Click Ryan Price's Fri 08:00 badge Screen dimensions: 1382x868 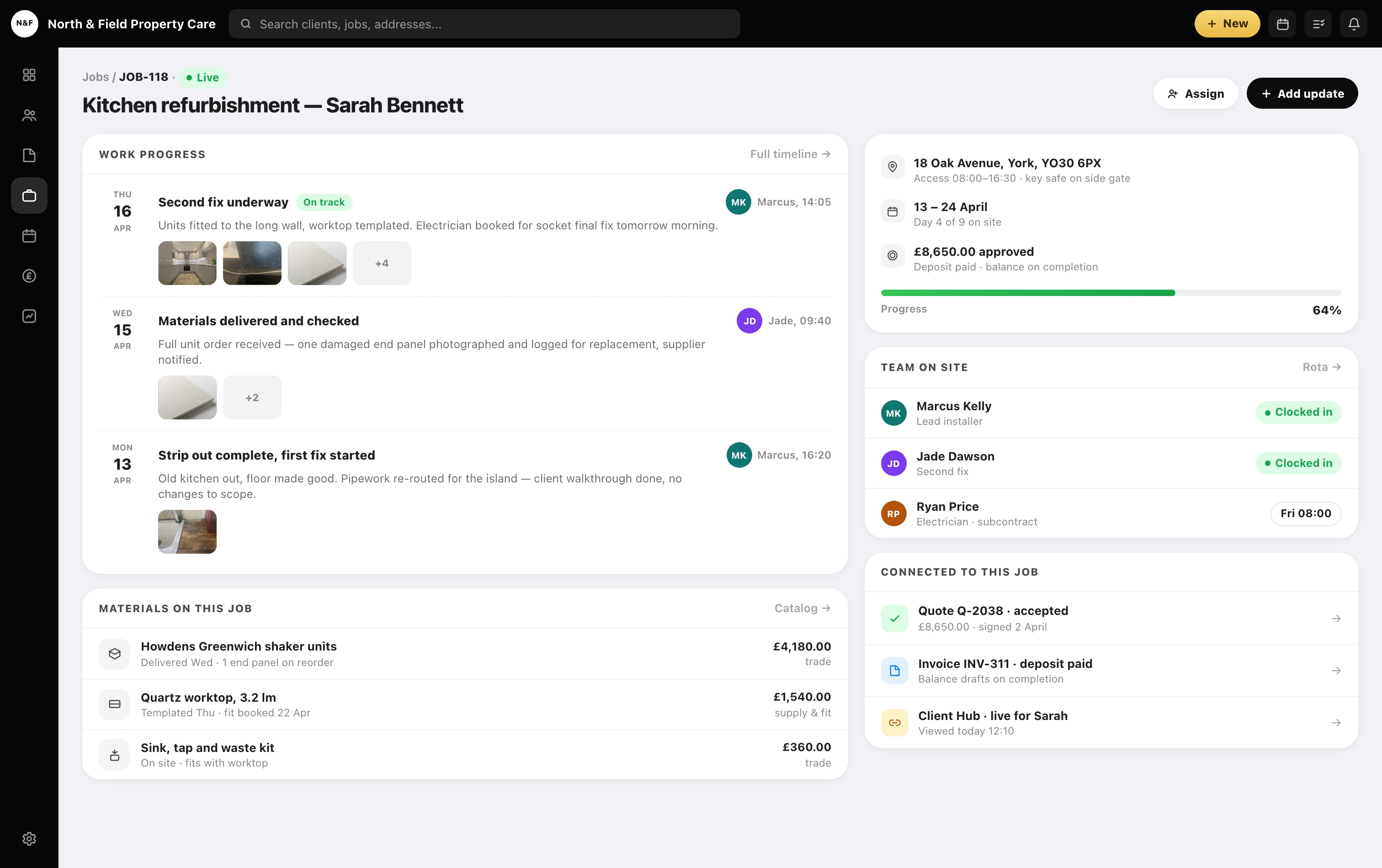click(1306, 513)
